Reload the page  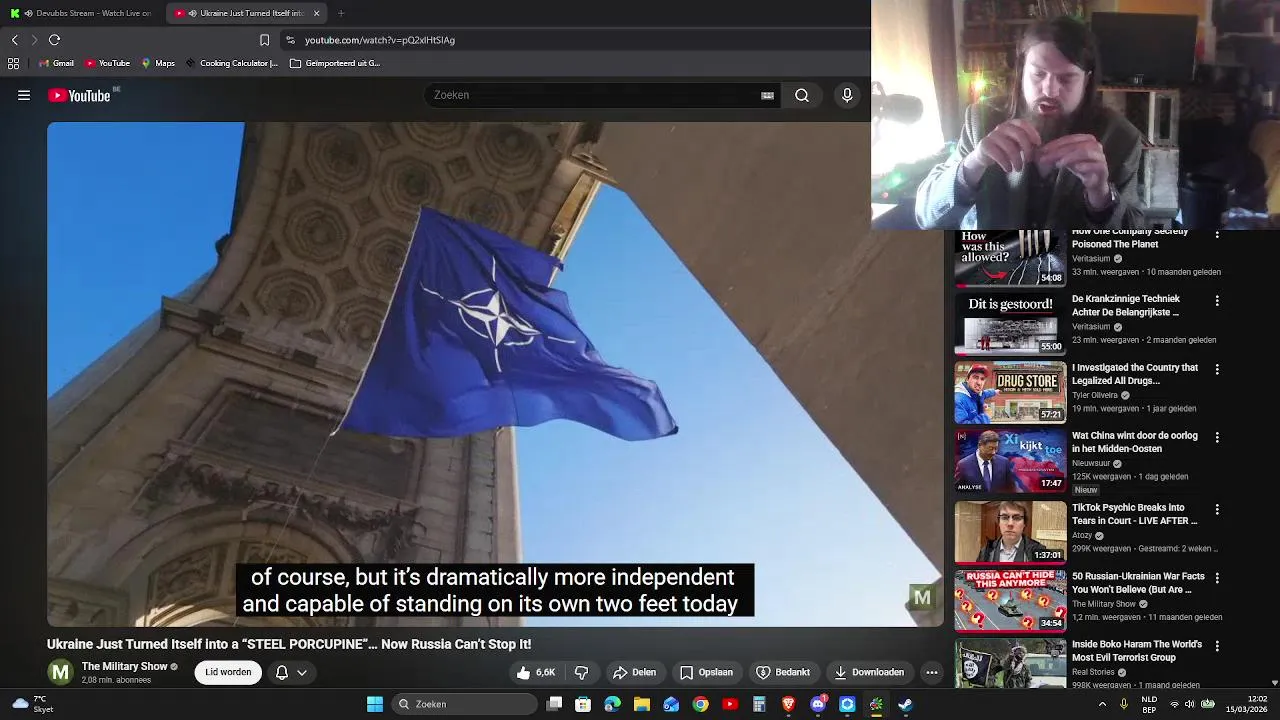(x=54, y=40)
